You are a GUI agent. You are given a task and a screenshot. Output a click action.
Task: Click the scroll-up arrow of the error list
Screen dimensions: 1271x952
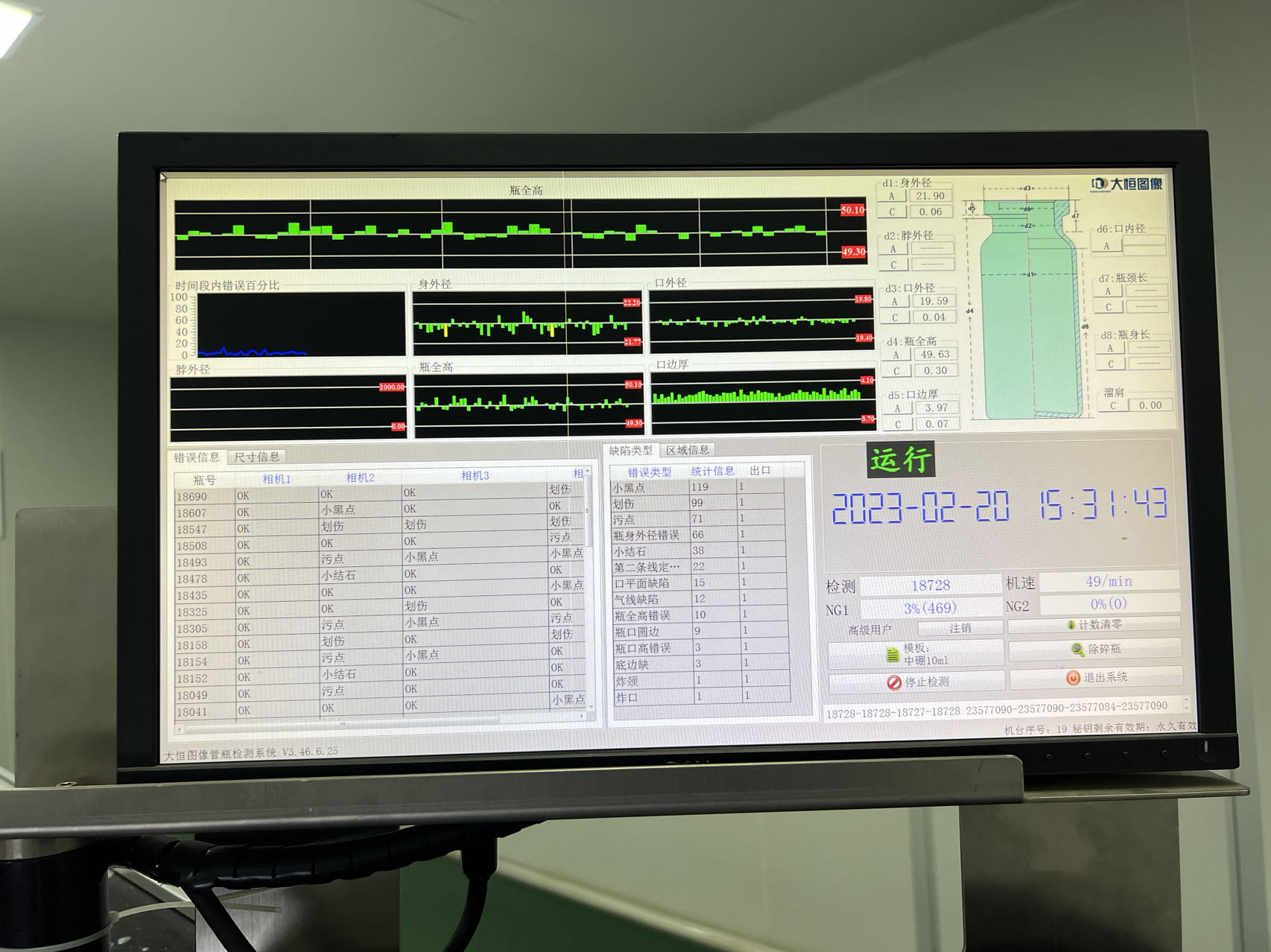(589, 472)
